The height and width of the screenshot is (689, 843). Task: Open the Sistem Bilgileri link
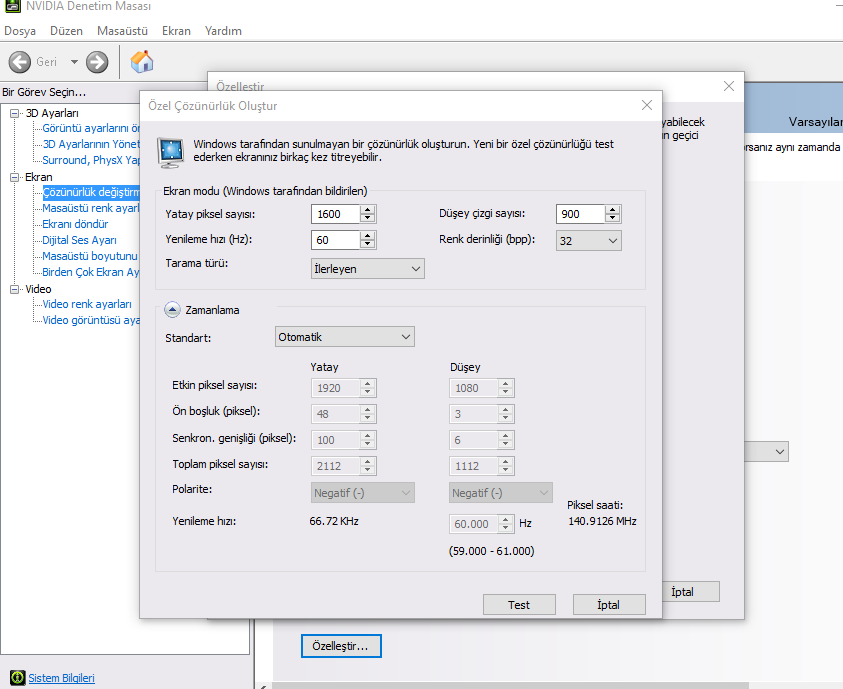point(61,678)
